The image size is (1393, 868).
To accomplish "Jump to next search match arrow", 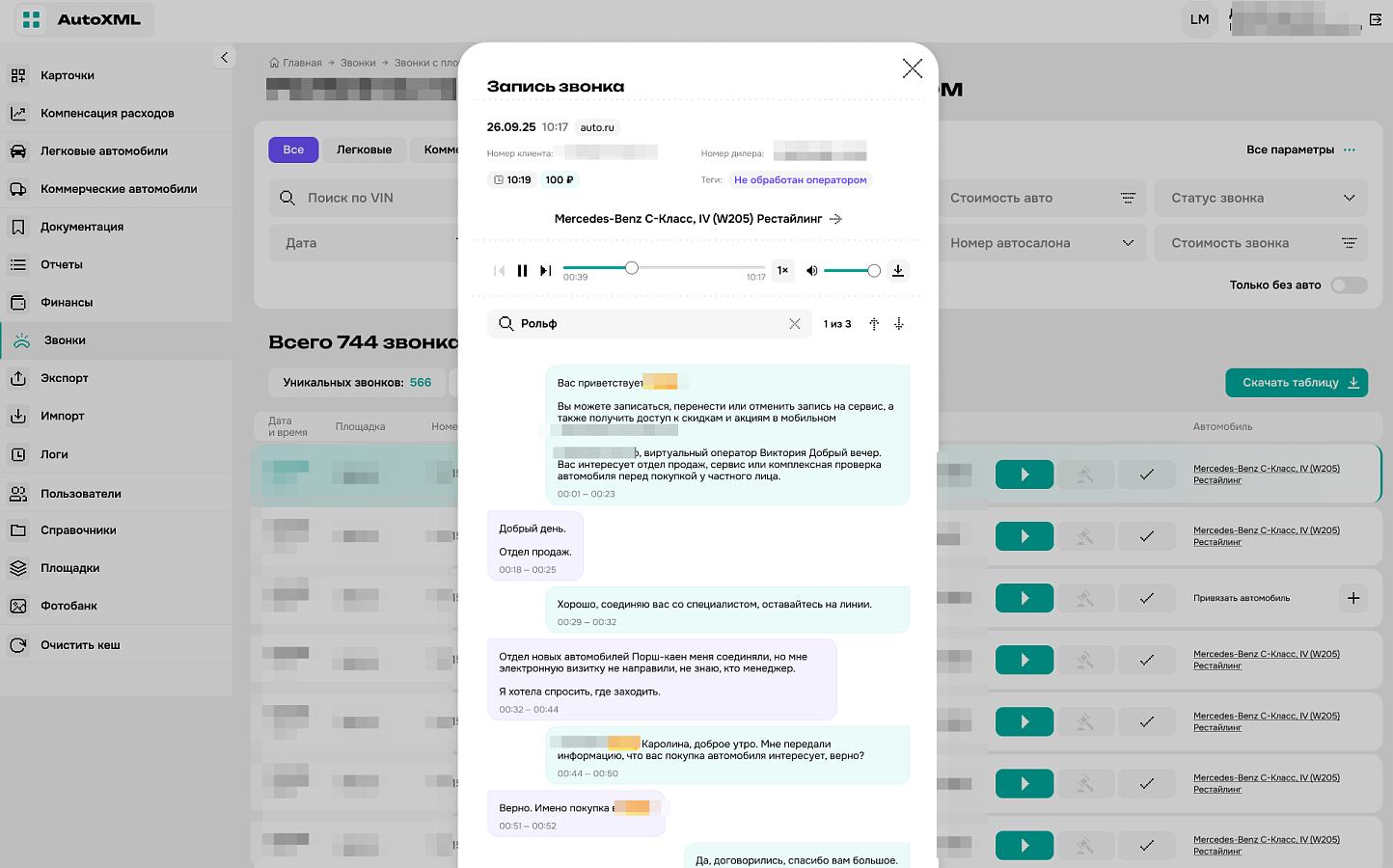I will (898, 324).
